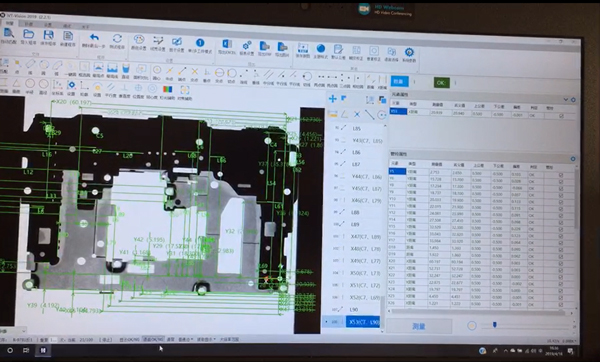Toggle the checkbox in the Y5 row
The width and height of the screenshot is (600, 362).
[x=561, y=174]
